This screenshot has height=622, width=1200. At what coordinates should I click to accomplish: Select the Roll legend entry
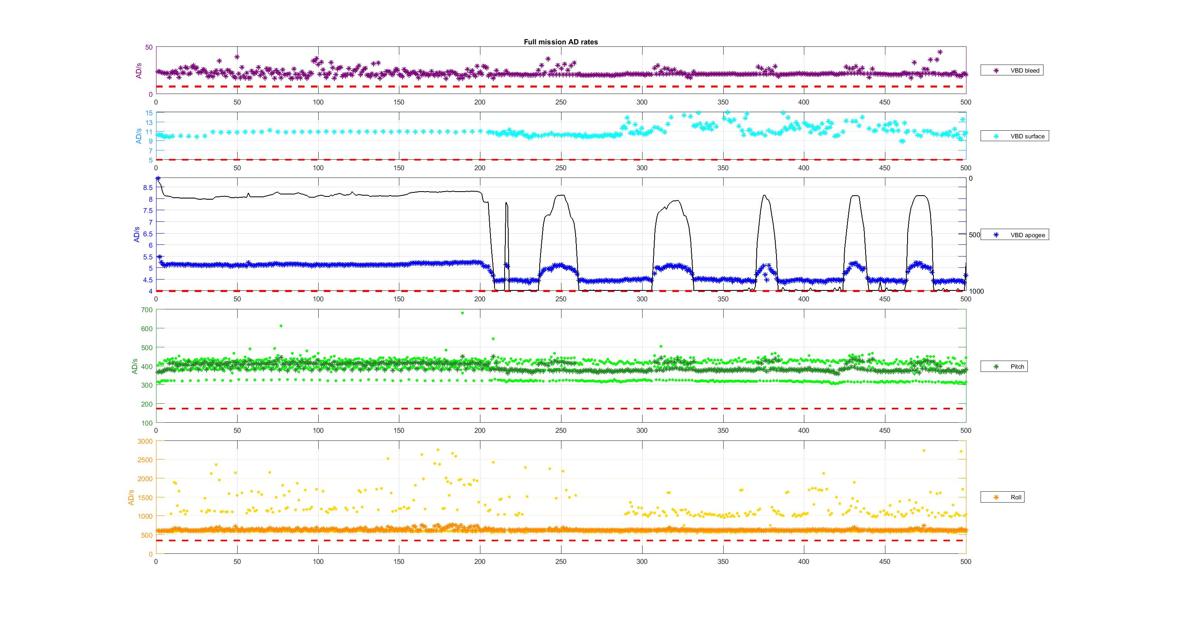tap(1005, 497)
